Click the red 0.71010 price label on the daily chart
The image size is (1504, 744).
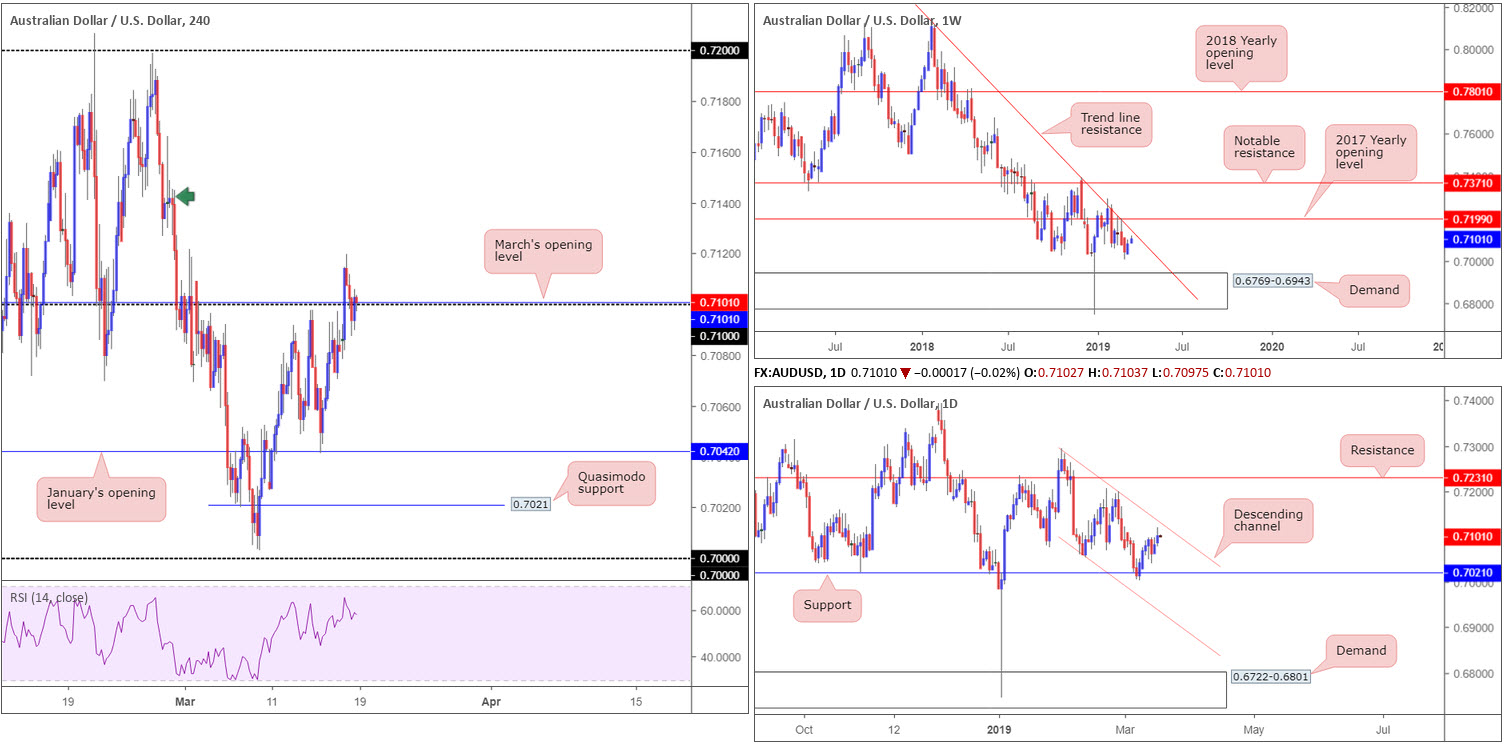tap(1472, 537)
